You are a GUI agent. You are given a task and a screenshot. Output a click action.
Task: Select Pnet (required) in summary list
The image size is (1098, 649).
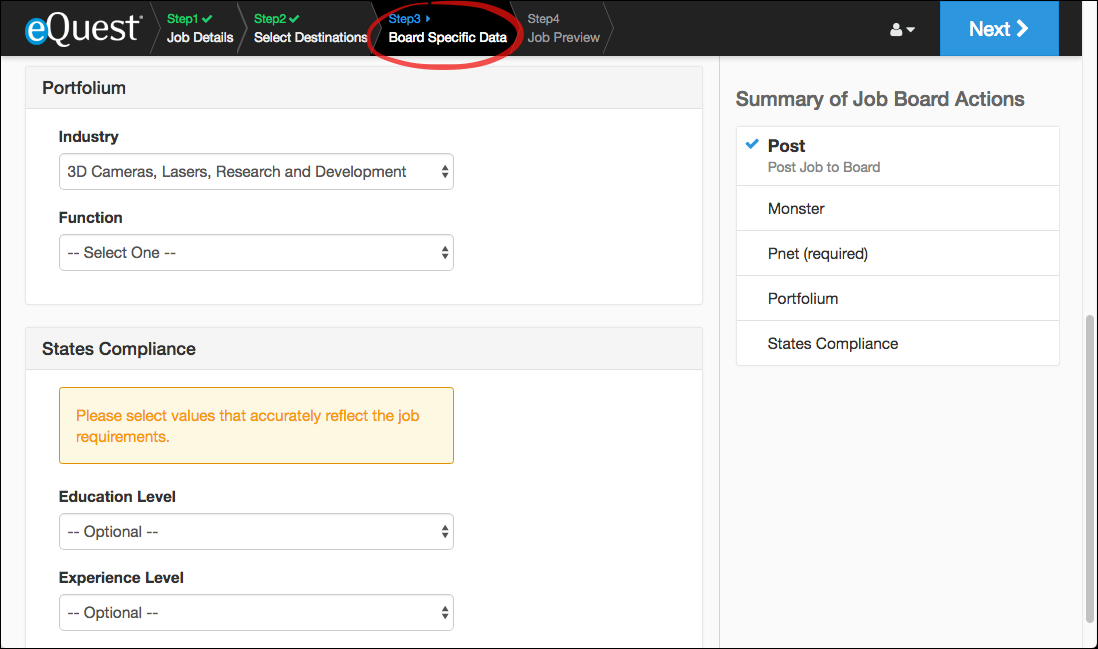pyautogui.click(x=817, y=253)
